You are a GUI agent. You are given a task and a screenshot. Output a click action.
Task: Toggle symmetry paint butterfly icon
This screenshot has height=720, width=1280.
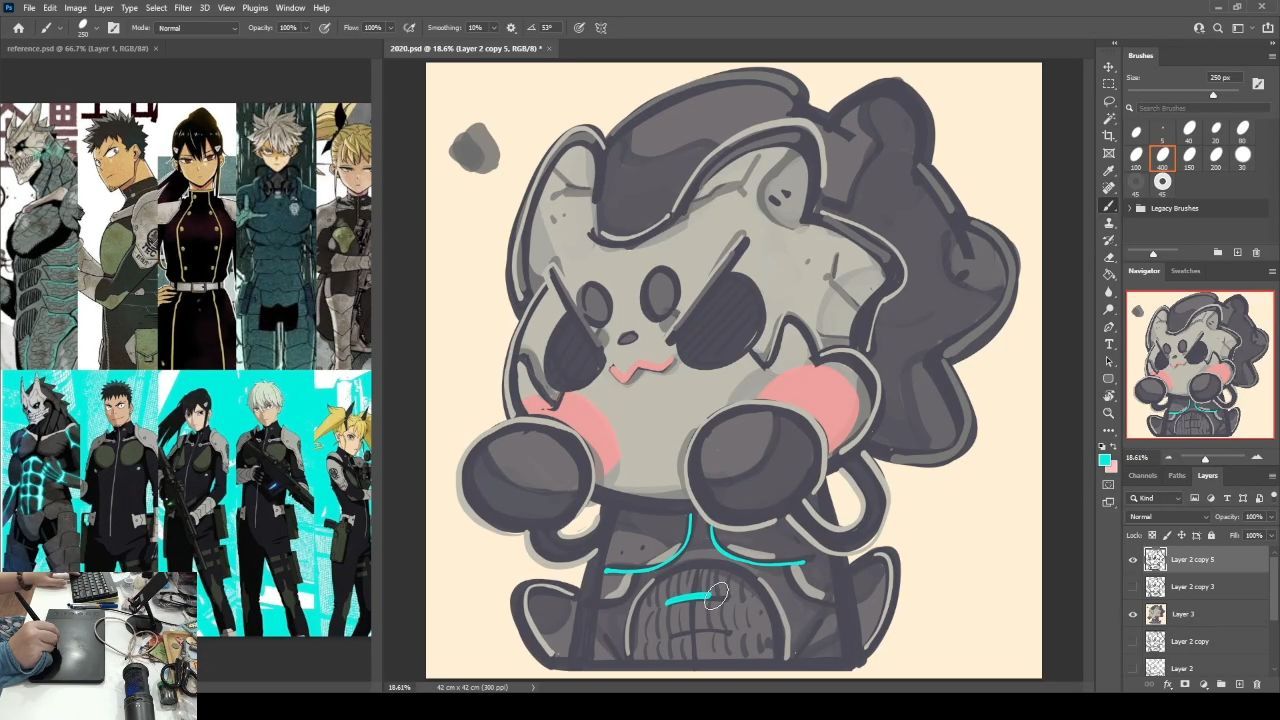pyautogui.click(x=601, y=28)
